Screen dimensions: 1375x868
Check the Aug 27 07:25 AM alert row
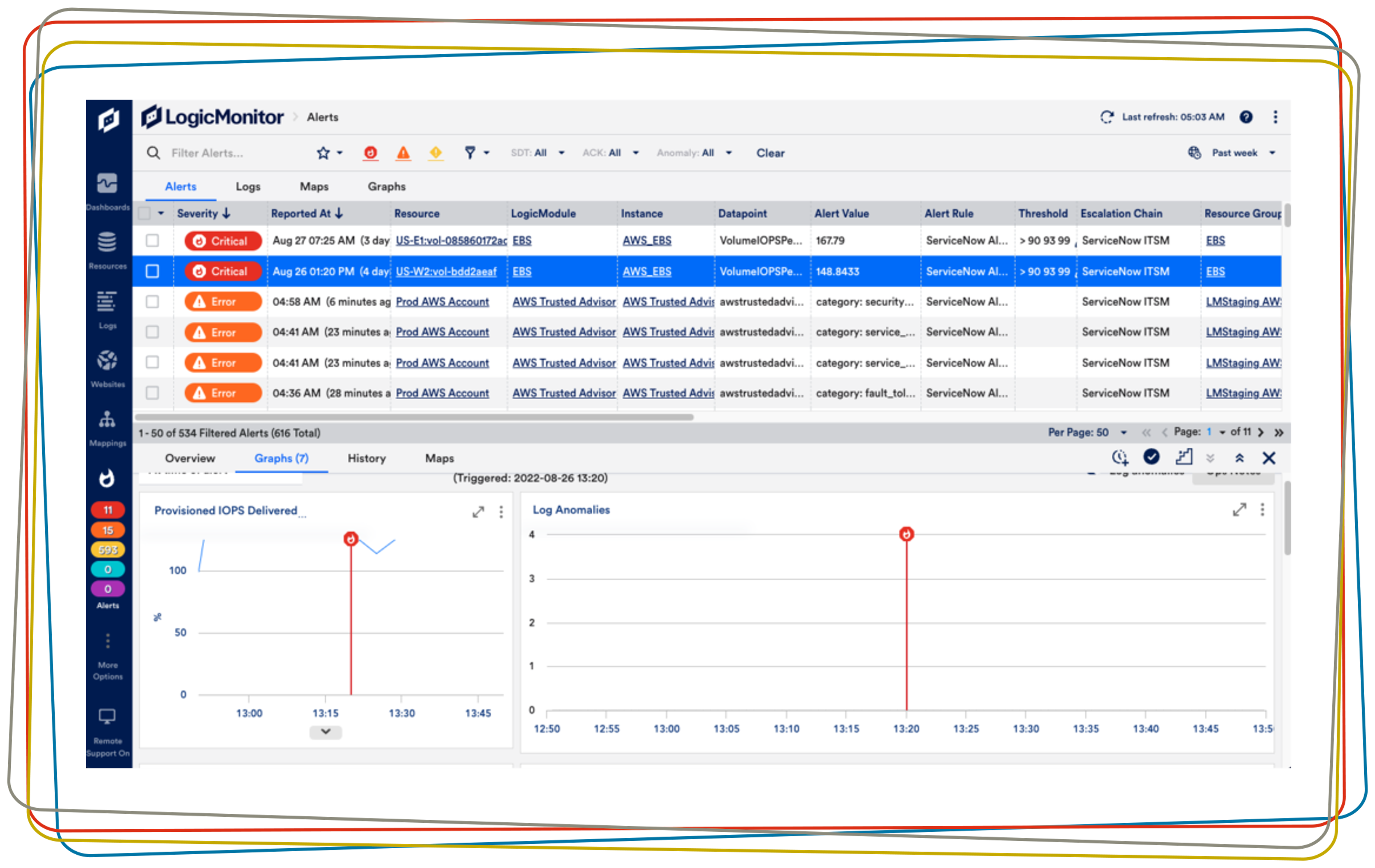pos(152,241)
